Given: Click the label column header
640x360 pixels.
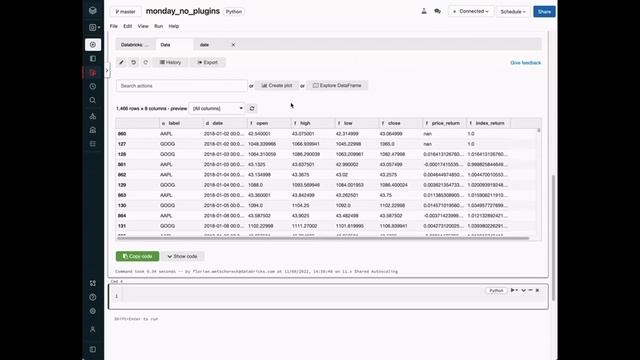Looking at the screenshot, I should [181, 123].
